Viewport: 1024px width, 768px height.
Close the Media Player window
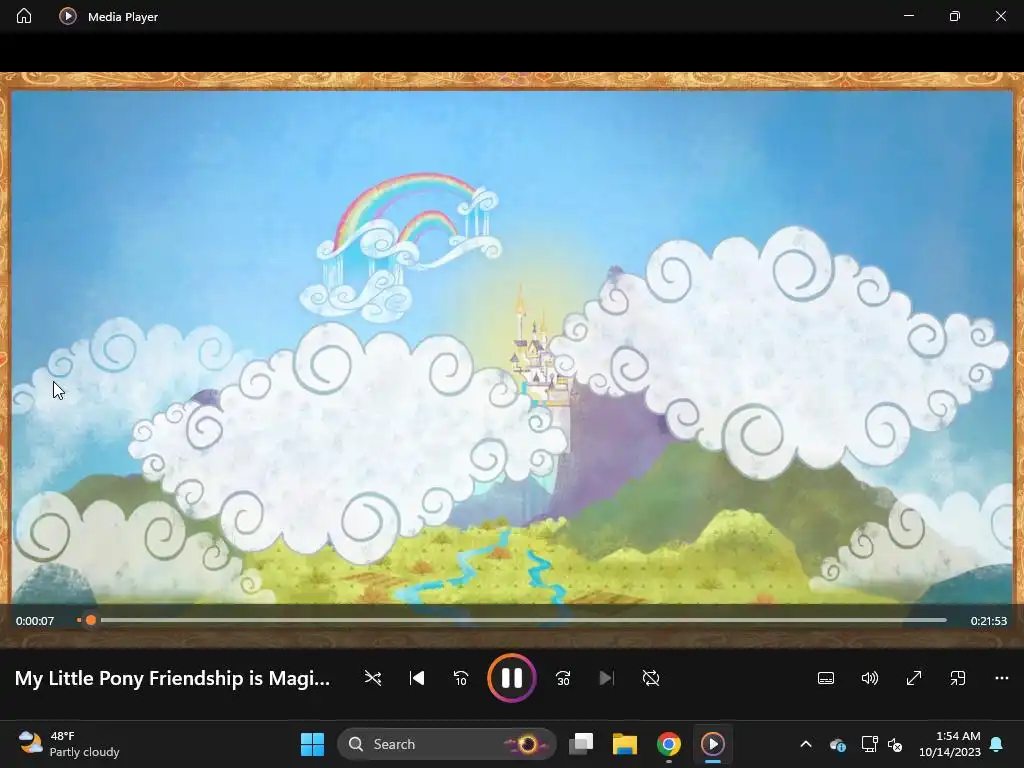(1000, 16)
